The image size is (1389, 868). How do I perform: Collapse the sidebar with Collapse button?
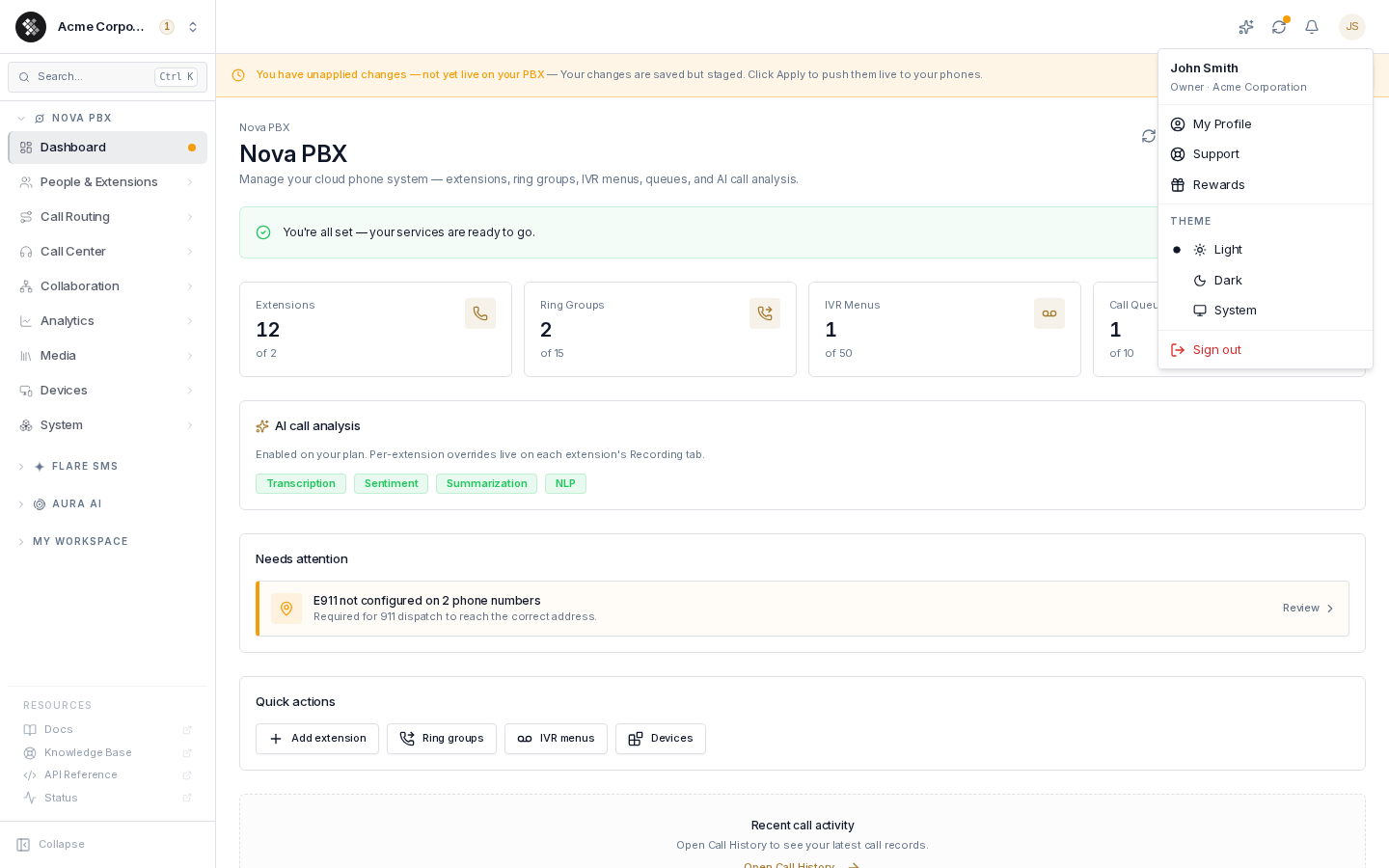51,845
